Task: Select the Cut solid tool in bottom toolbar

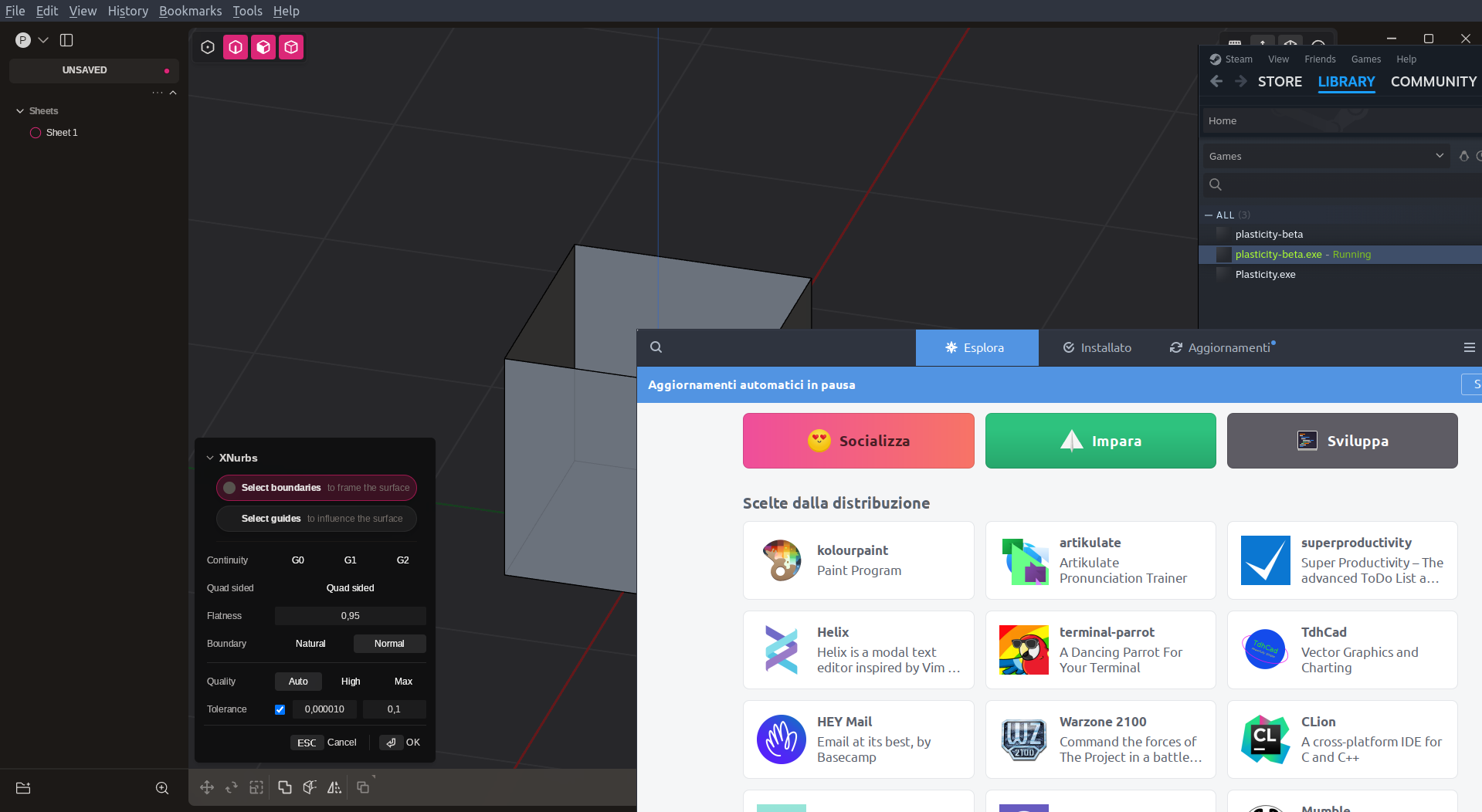Action: click(x=310, y=787)
